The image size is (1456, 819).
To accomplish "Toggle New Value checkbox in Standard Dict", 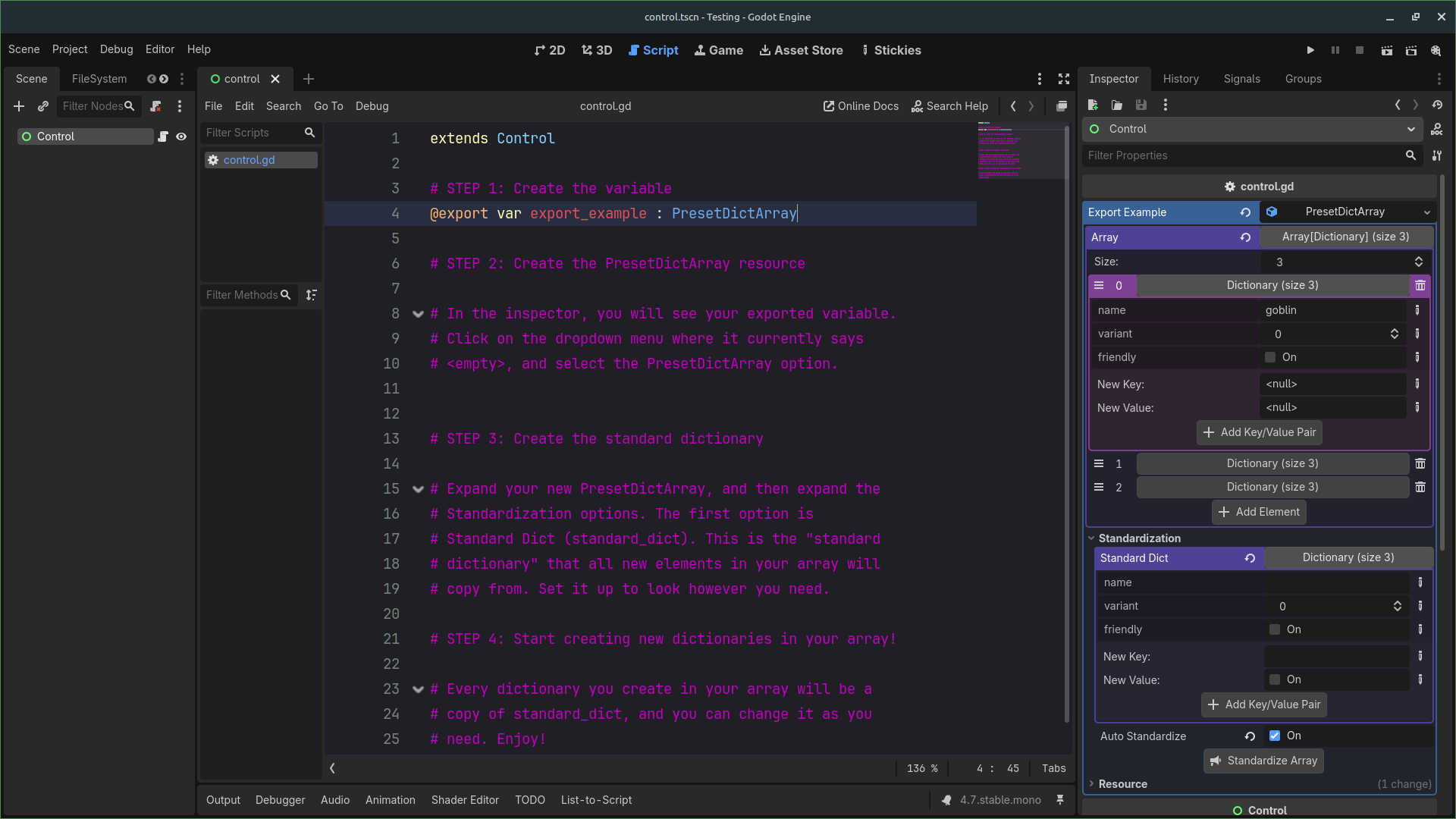I will click(x=1275, y=679).
